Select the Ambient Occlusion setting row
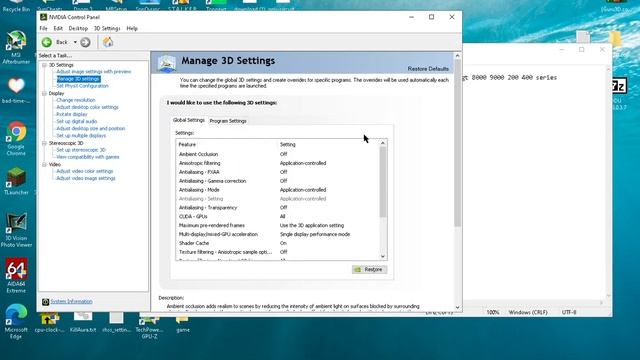Image resolution: width=640 pixels, height=360 pixels. 278,154
